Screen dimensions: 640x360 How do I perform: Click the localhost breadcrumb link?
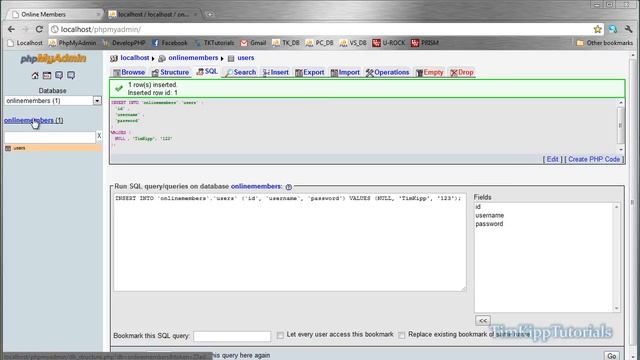(x=135, y=58)
